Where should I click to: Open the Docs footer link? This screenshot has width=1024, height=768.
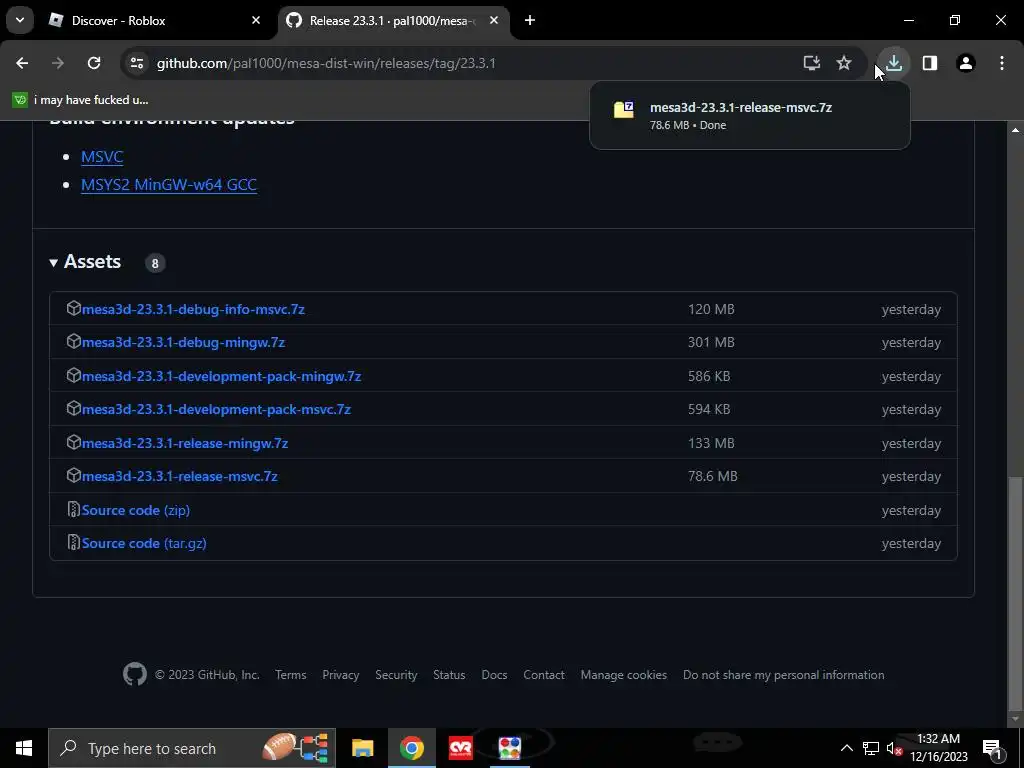point(494,675)
